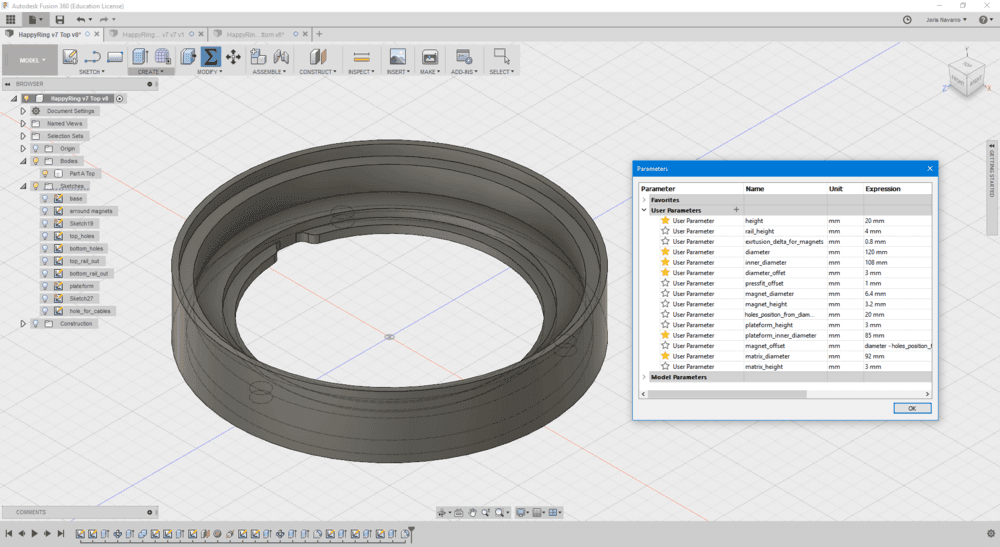Image resolution: width=1000 pixels, height=547 pixels.
Task: Click timeline Play button
Action: click(34, 534)
